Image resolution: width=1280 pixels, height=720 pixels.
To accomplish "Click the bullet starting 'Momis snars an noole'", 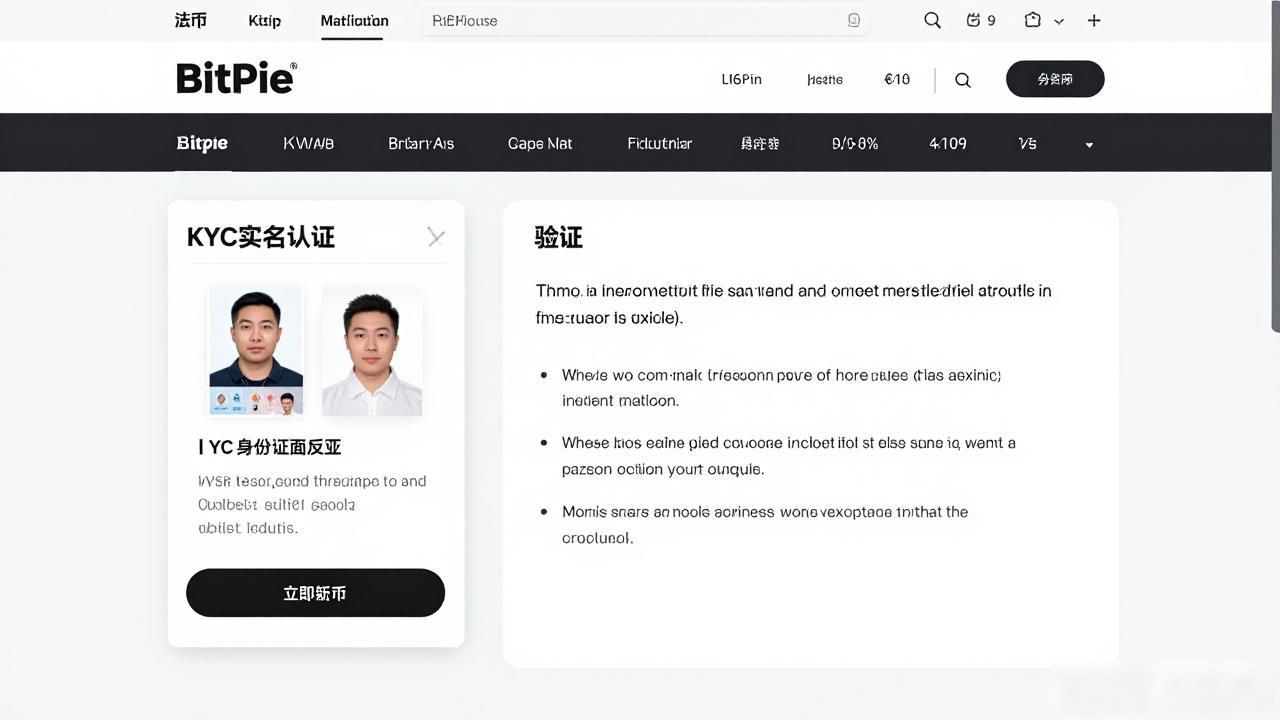I will pyautogui.click(x=765, y=524).
